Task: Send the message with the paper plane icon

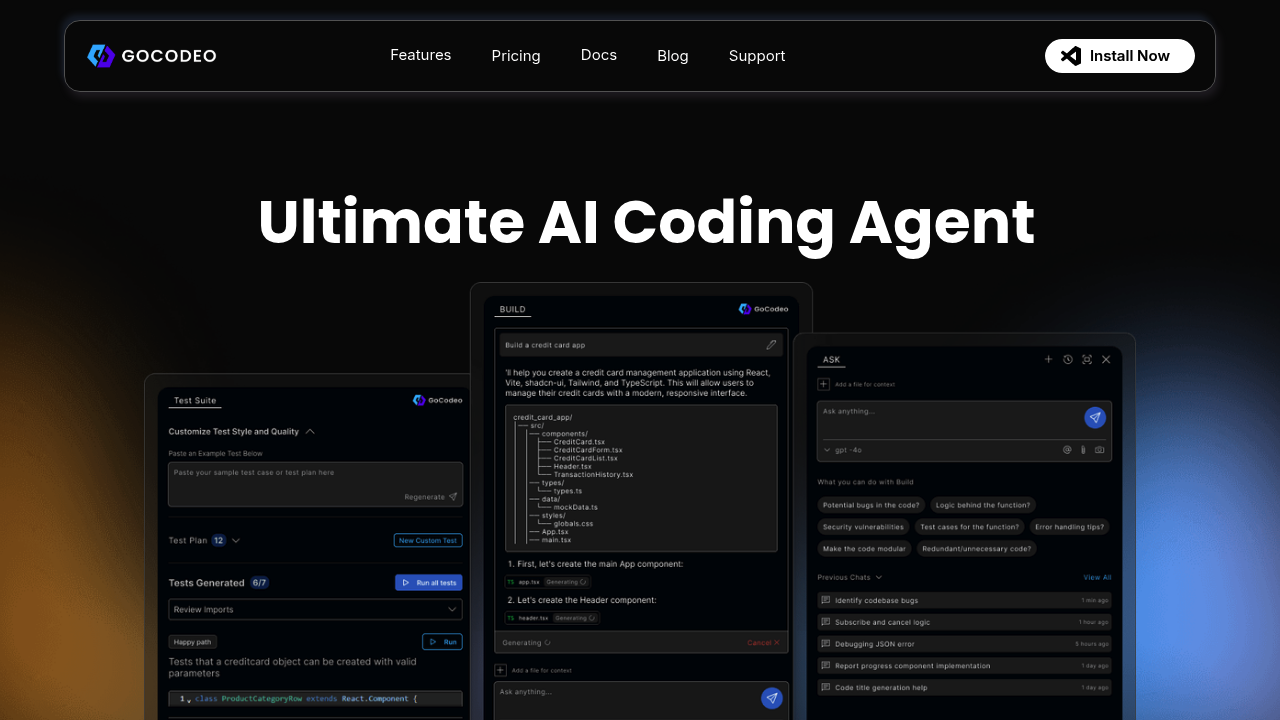Action: coord(1095,417)
